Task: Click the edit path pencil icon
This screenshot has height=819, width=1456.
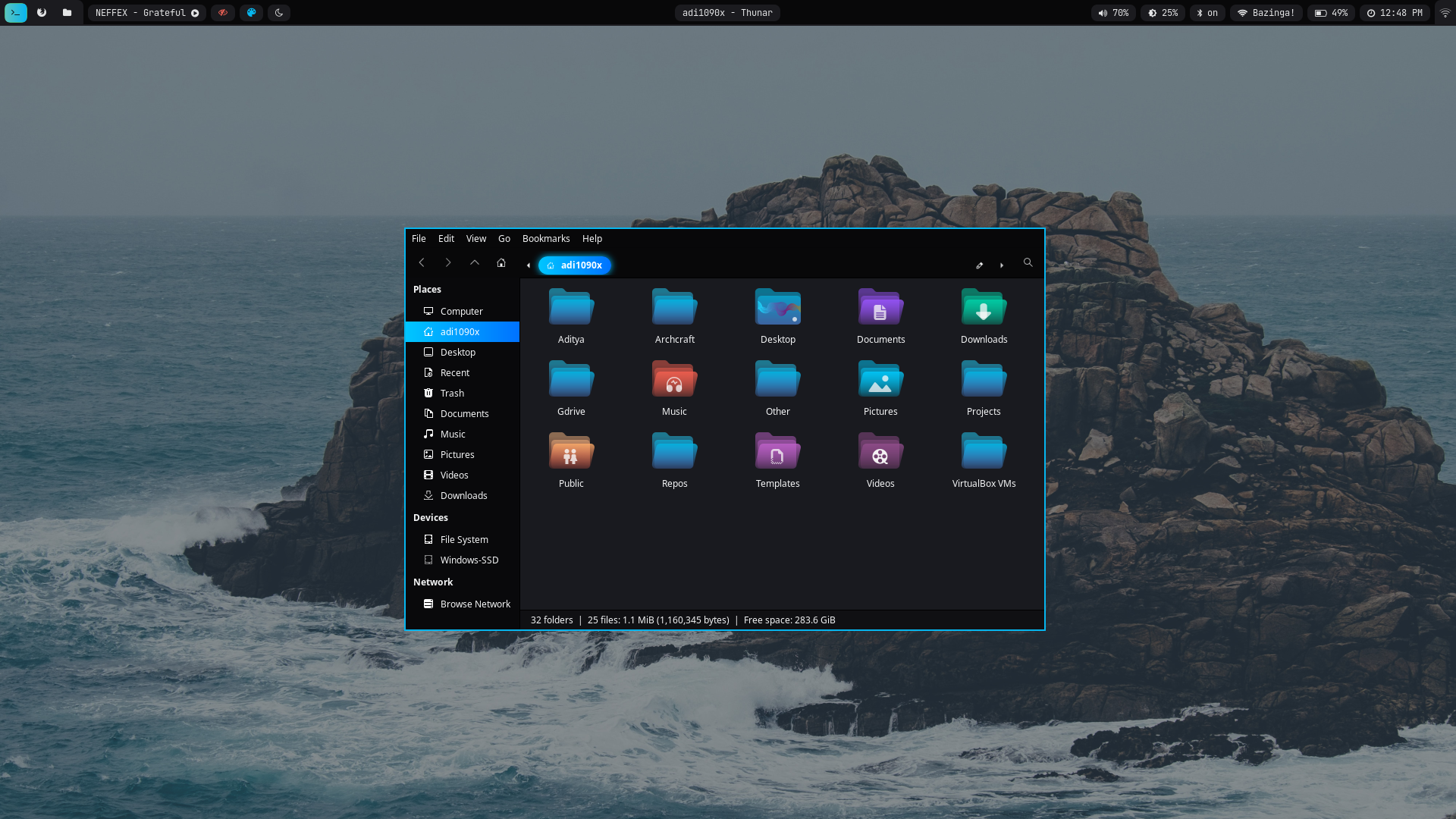Action: (x=979, y=265)
